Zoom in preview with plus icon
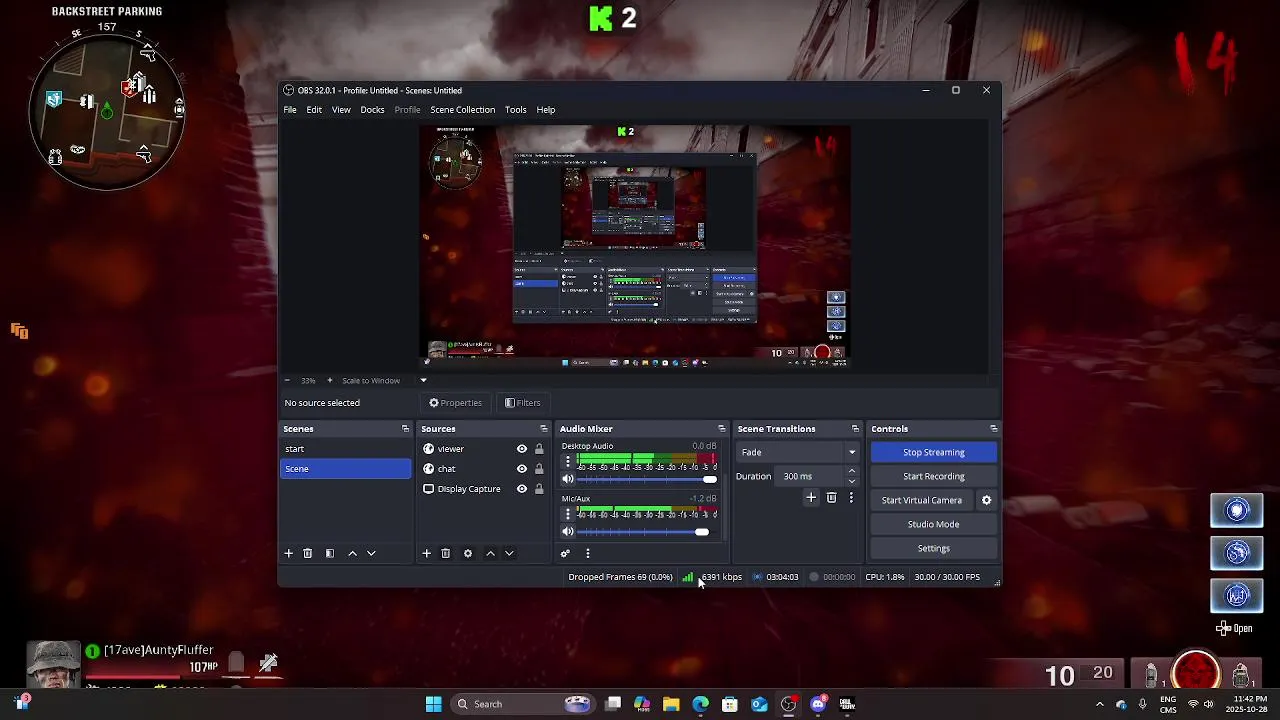1280x720 pixels. pos(330,380)
